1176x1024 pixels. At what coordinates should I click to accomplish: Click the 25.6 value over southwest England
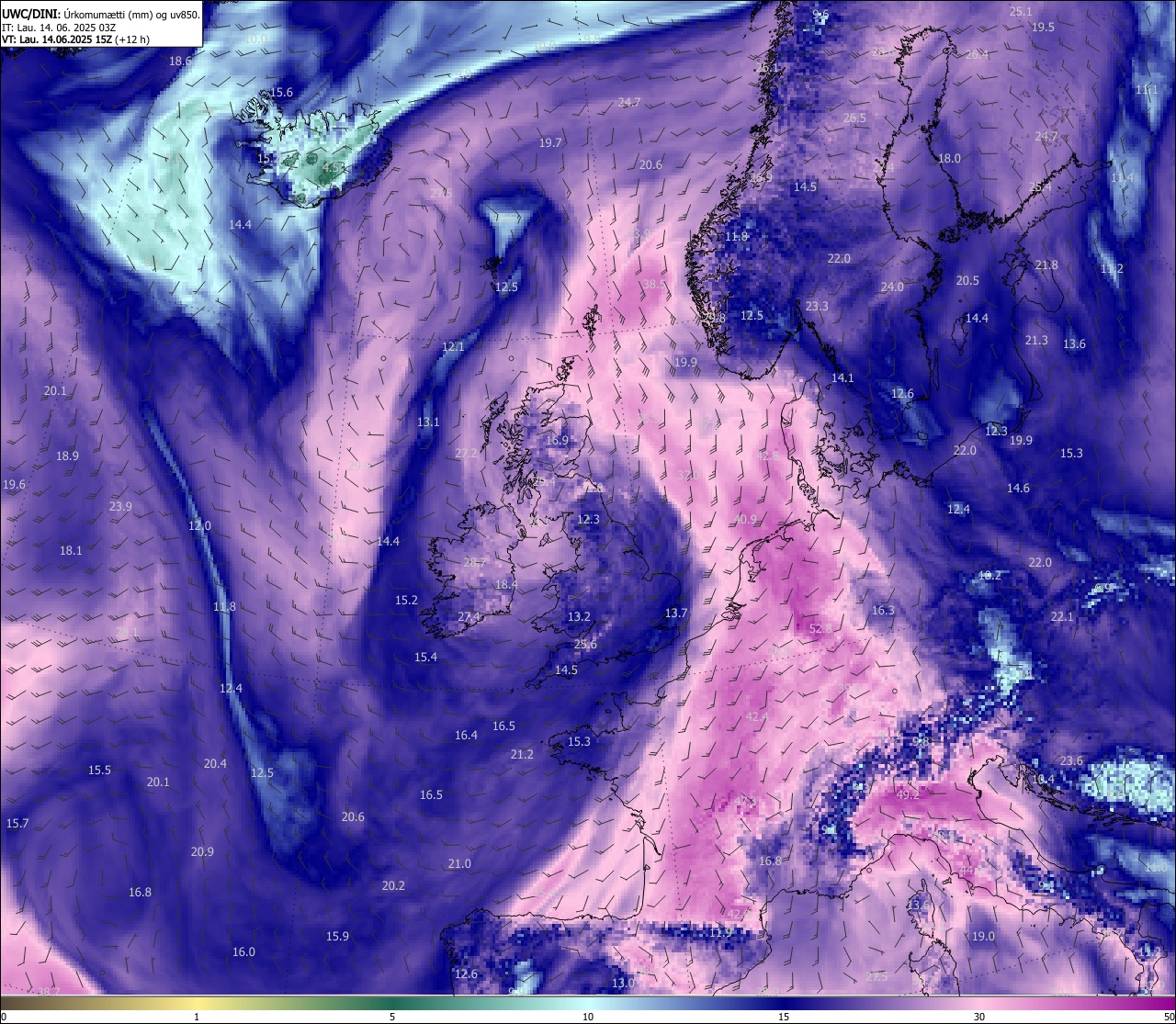(x=585, y=645)
